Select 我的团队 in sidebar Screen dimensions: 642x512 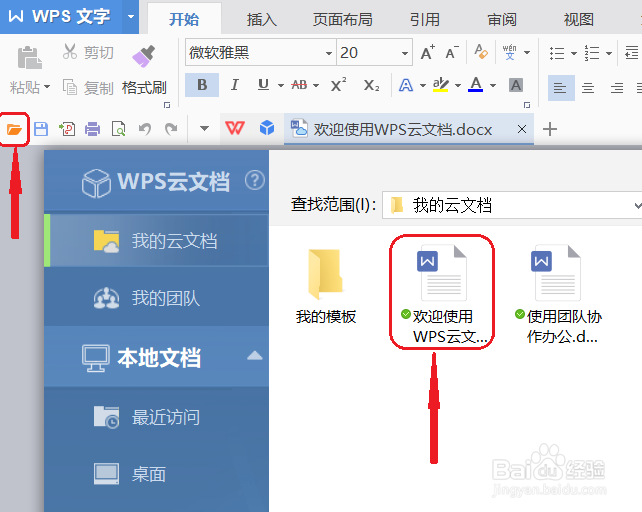[156, 298]
